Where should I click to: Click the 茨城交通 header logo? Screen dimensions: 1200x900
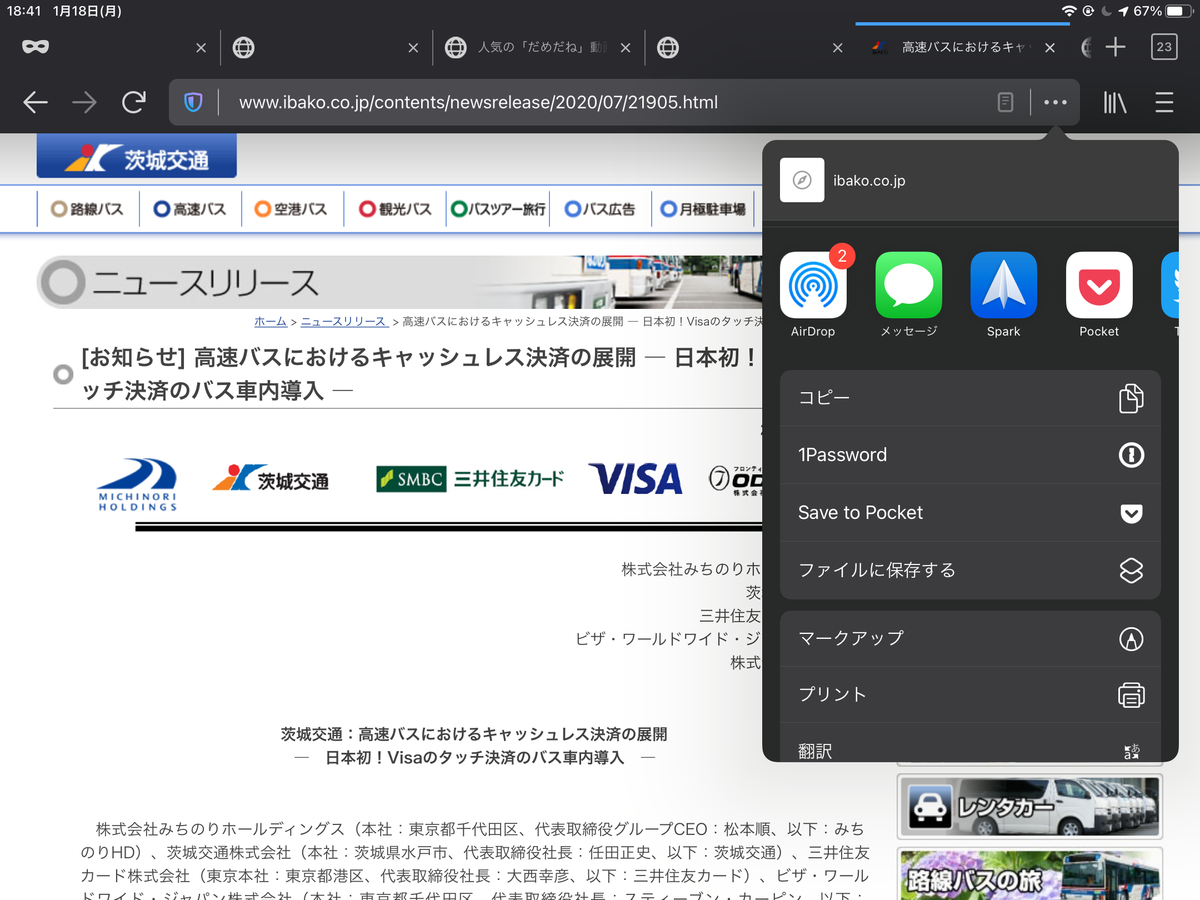pyautogui.click(x=137, y=157)
